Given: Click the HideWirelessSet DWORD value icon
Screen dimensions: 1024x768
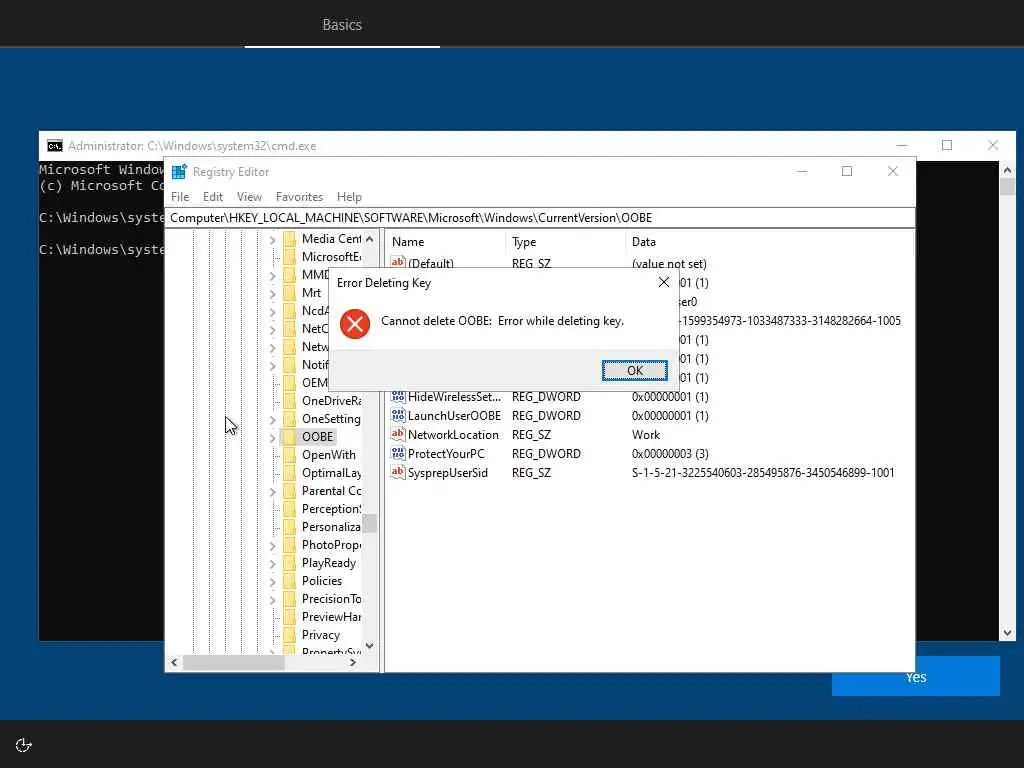Looking at the screenshot, I should pos(398,396).
